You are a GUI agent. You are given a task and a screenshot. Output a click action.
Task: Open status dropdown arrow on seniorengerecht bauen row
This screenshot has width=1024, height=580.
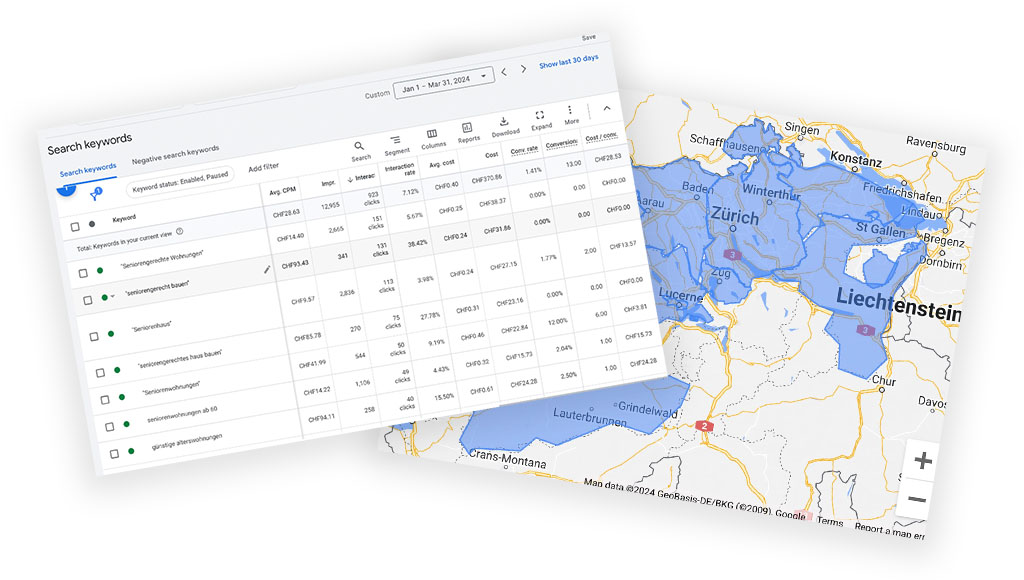pos(112,297)
